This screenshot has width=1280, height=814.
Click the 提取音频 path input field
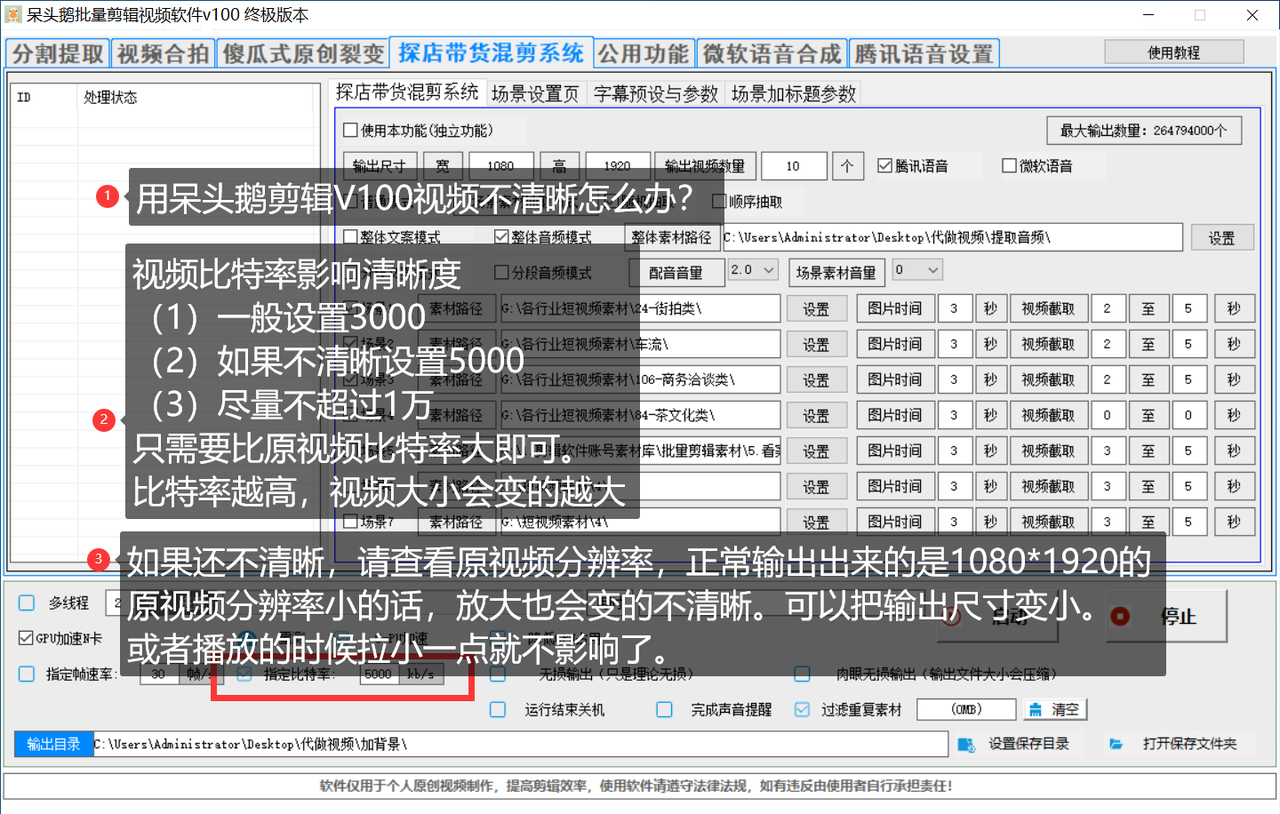[951, 238]
